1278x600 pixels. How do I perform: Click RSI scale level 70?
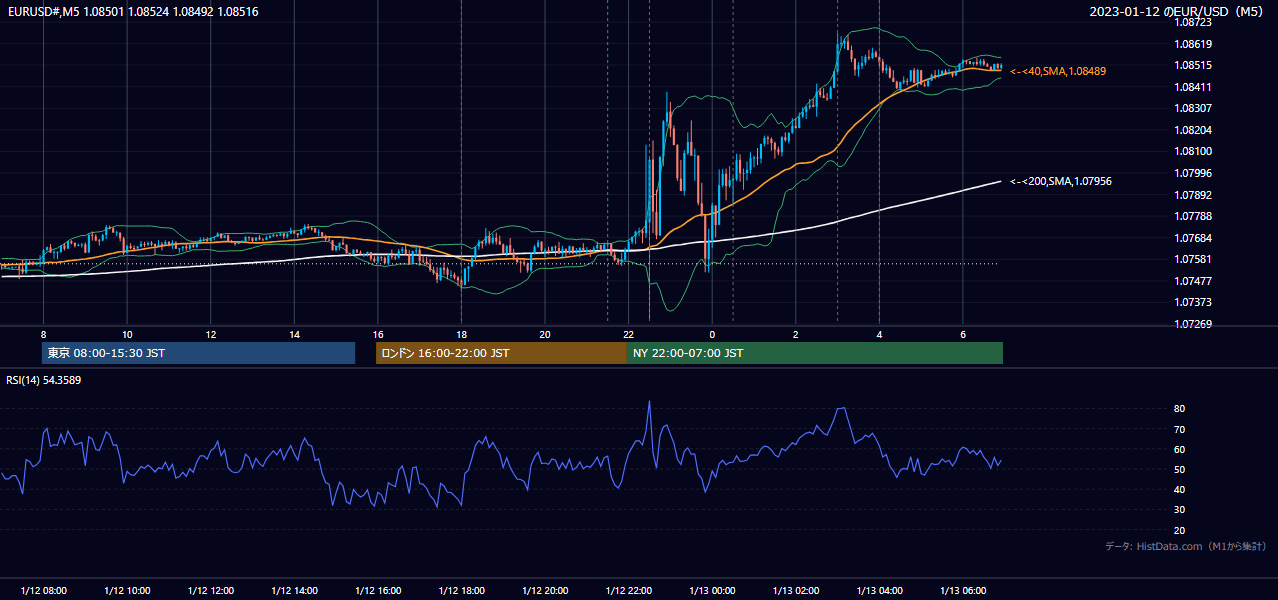click(1180, 429)
